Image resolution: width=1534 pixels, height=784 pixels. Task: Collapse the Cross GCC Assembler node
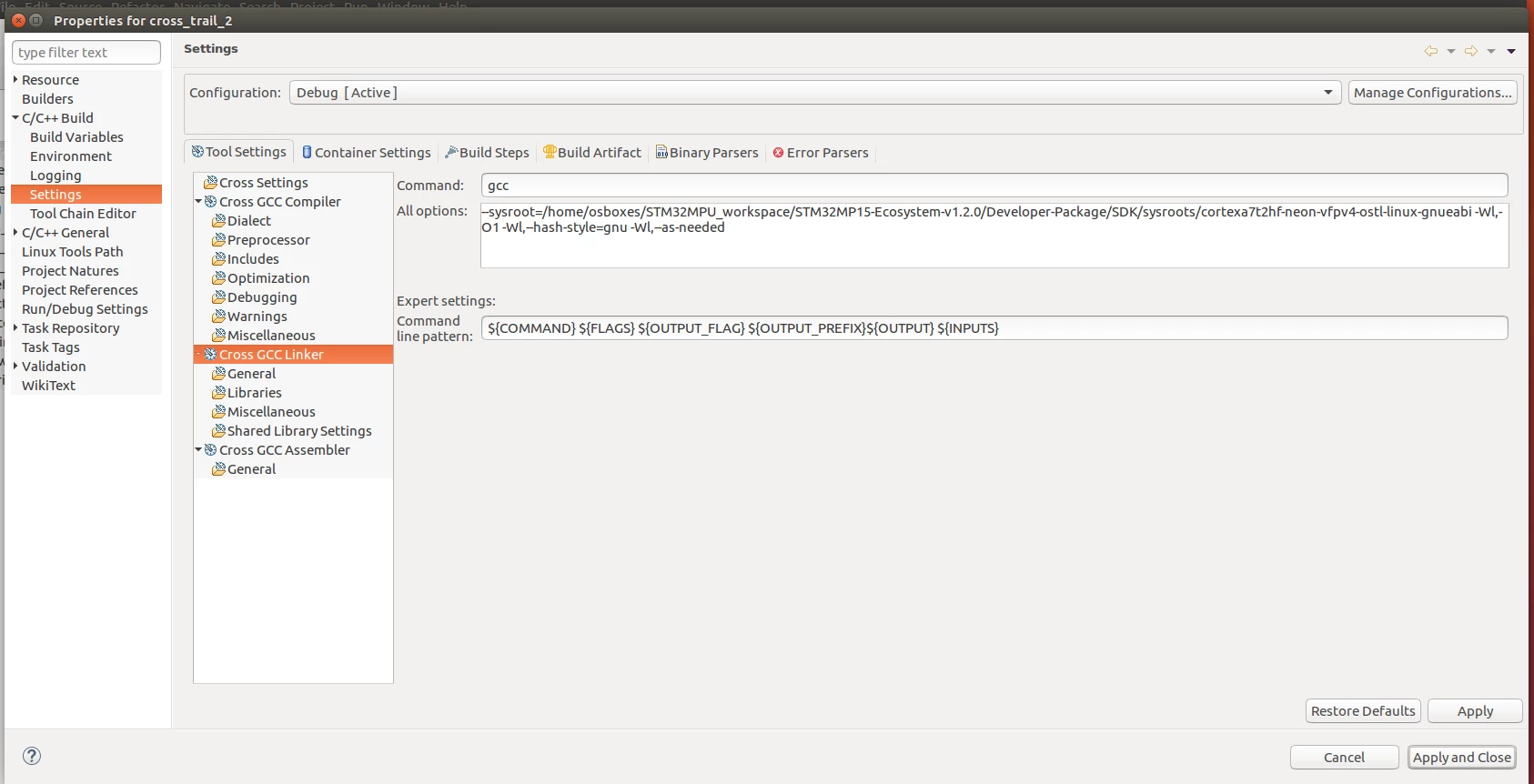tap(198, 450)
